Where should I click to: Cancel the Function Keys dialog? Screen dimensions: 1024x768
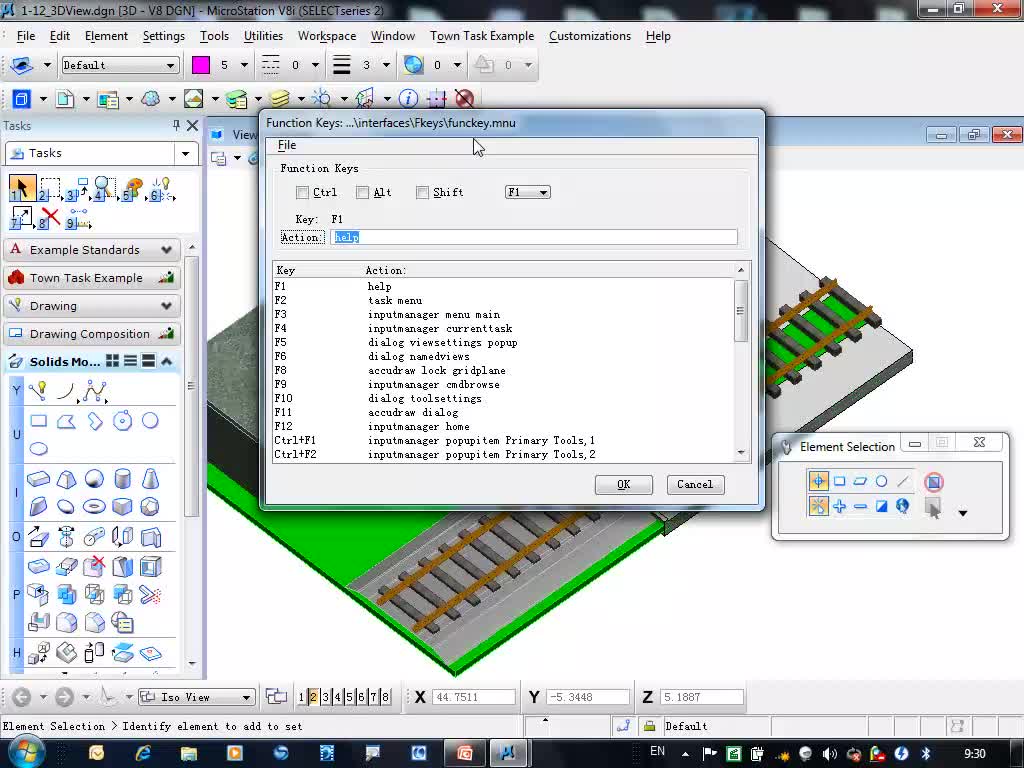tap(695, 484)
